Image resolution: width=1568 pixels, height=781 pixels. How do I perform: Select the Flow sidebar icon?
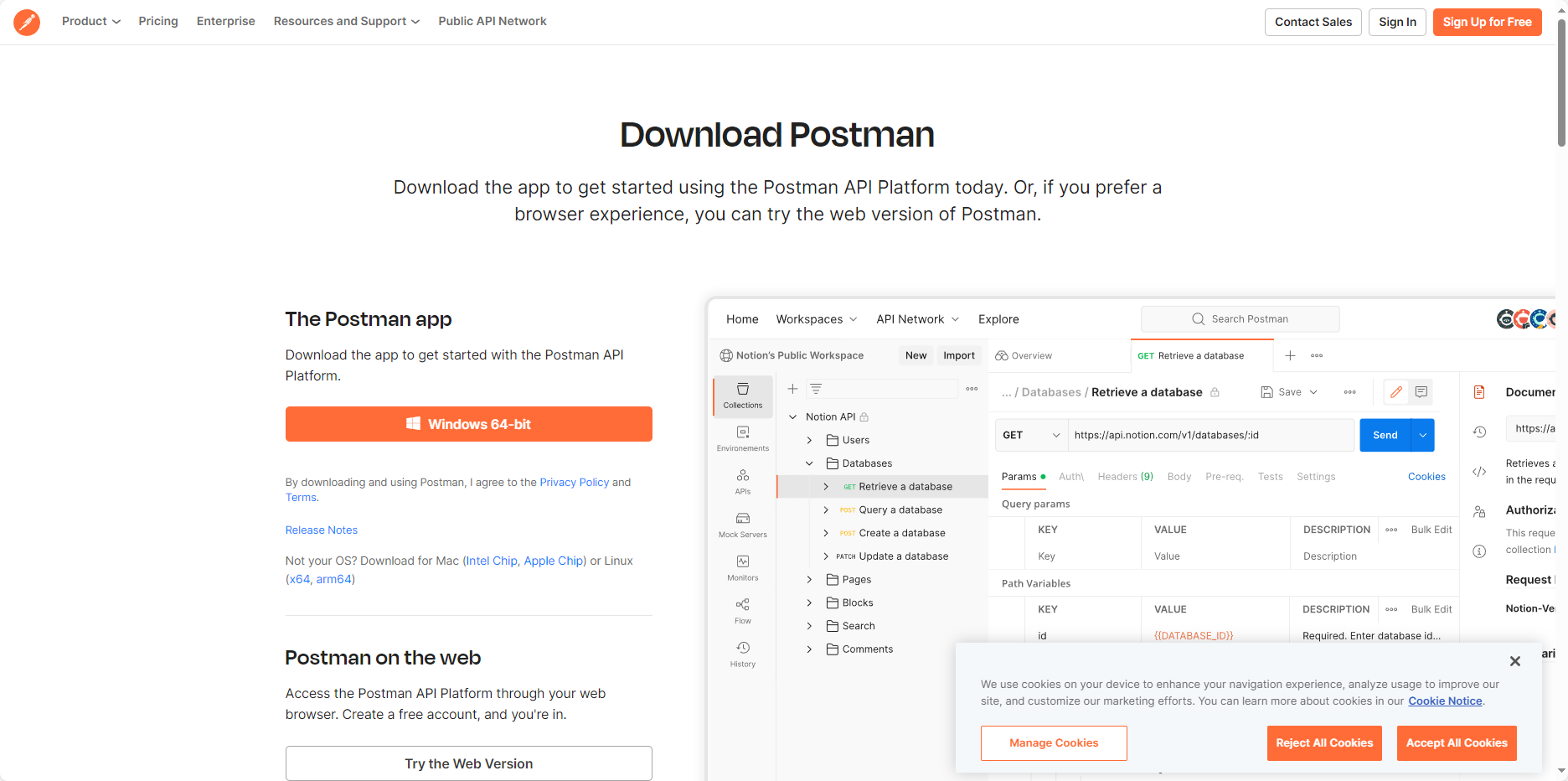[743, 611]
